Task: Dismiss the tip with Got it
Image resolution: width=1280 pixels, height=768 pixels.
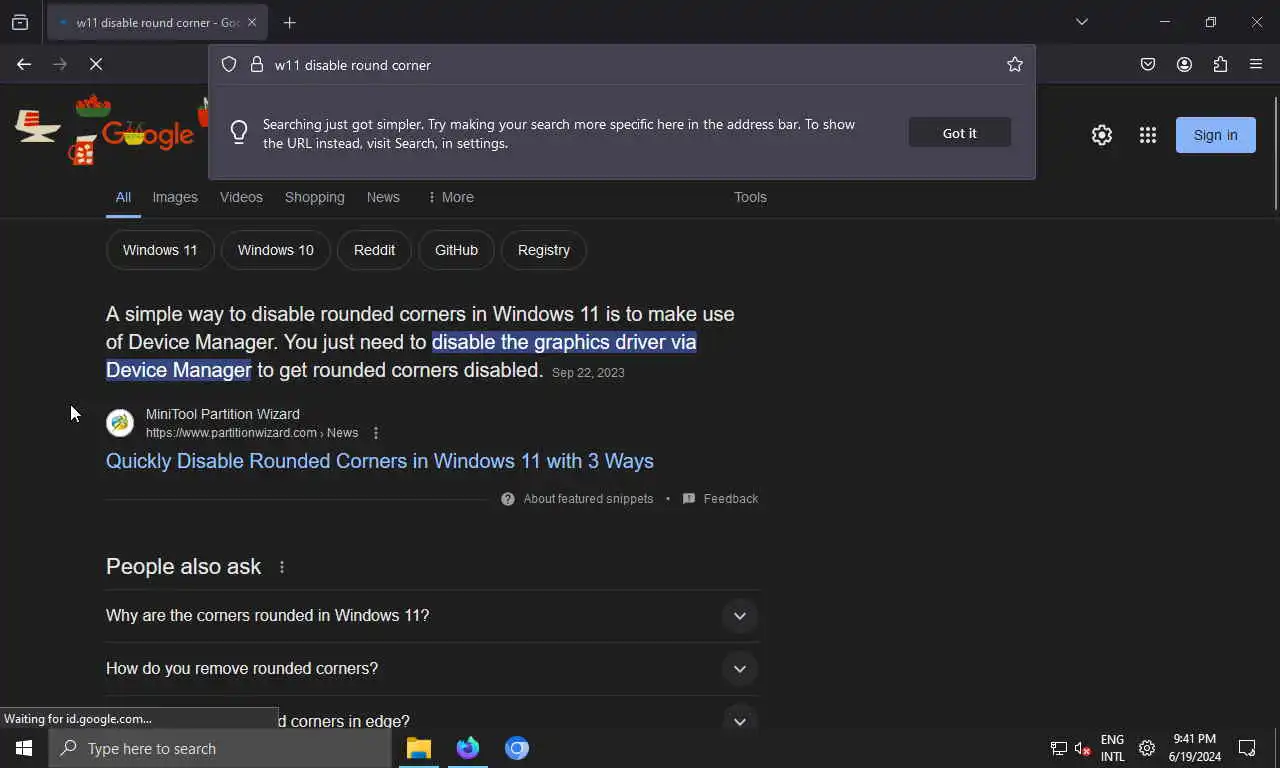Action: [959, 133]
